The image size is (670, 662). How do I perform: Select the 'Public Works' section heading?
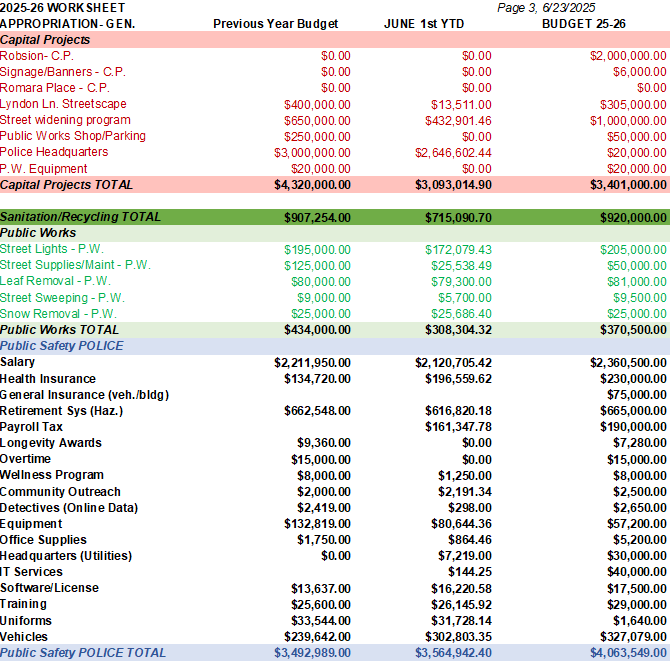(38, 233)
